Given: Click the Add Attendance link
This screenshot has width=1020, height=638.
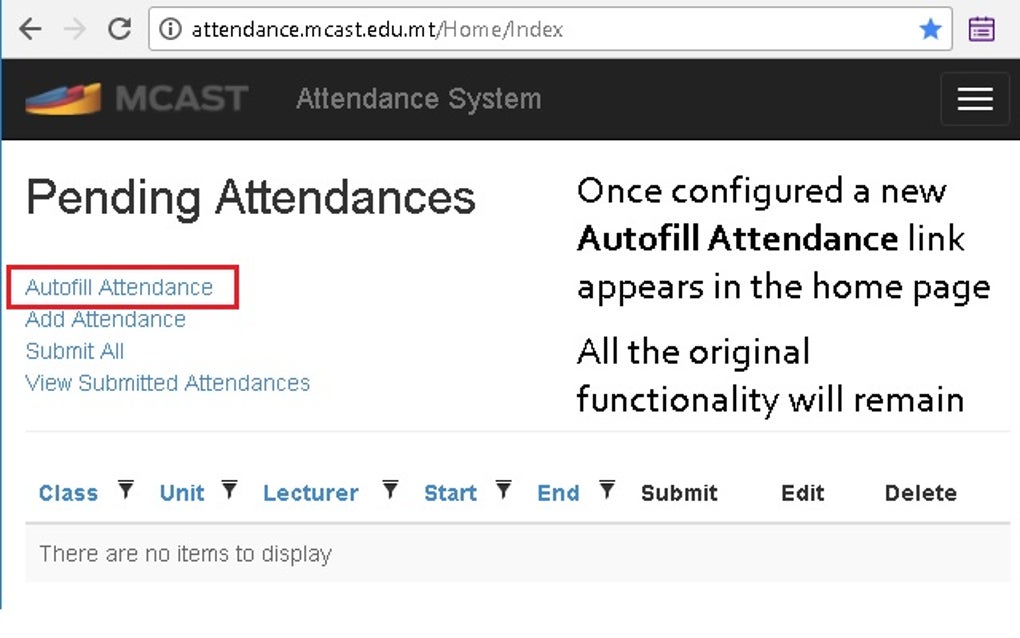Looking at the screenshot, I should pyautogui.click(x=105, y=319).
